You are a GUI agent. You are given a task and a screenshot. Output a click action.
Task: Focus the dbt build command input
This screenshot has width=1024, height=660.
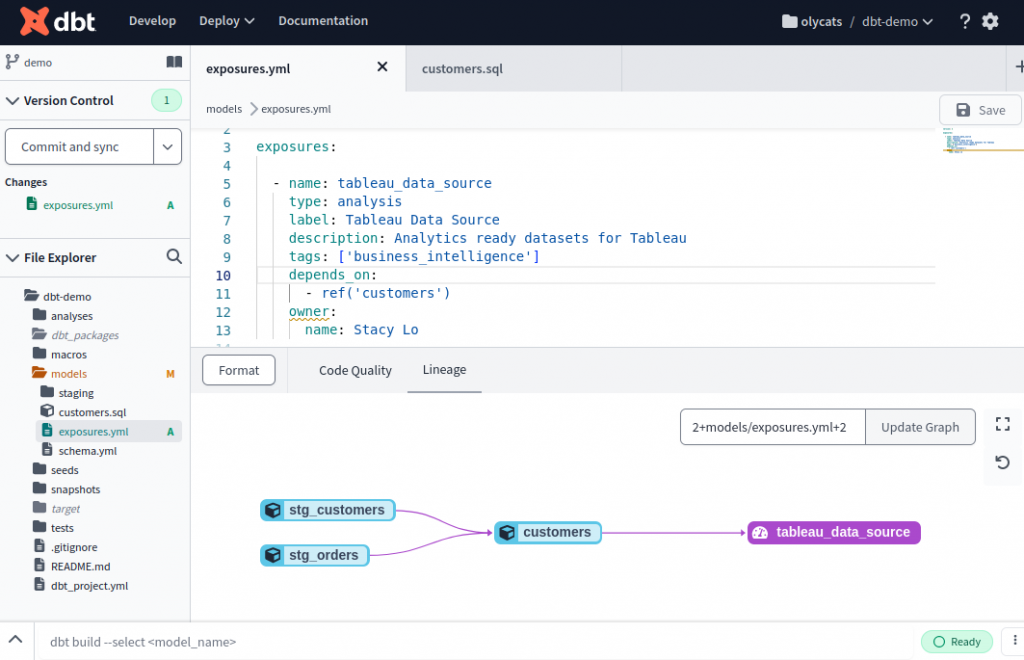(x=475, y=642)
